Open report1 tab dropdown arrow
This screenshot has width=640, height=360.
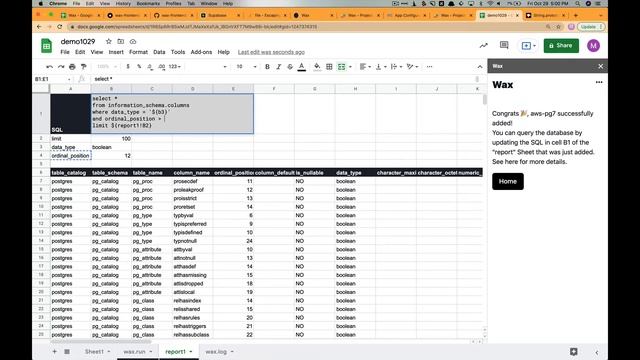pos(191,352)
